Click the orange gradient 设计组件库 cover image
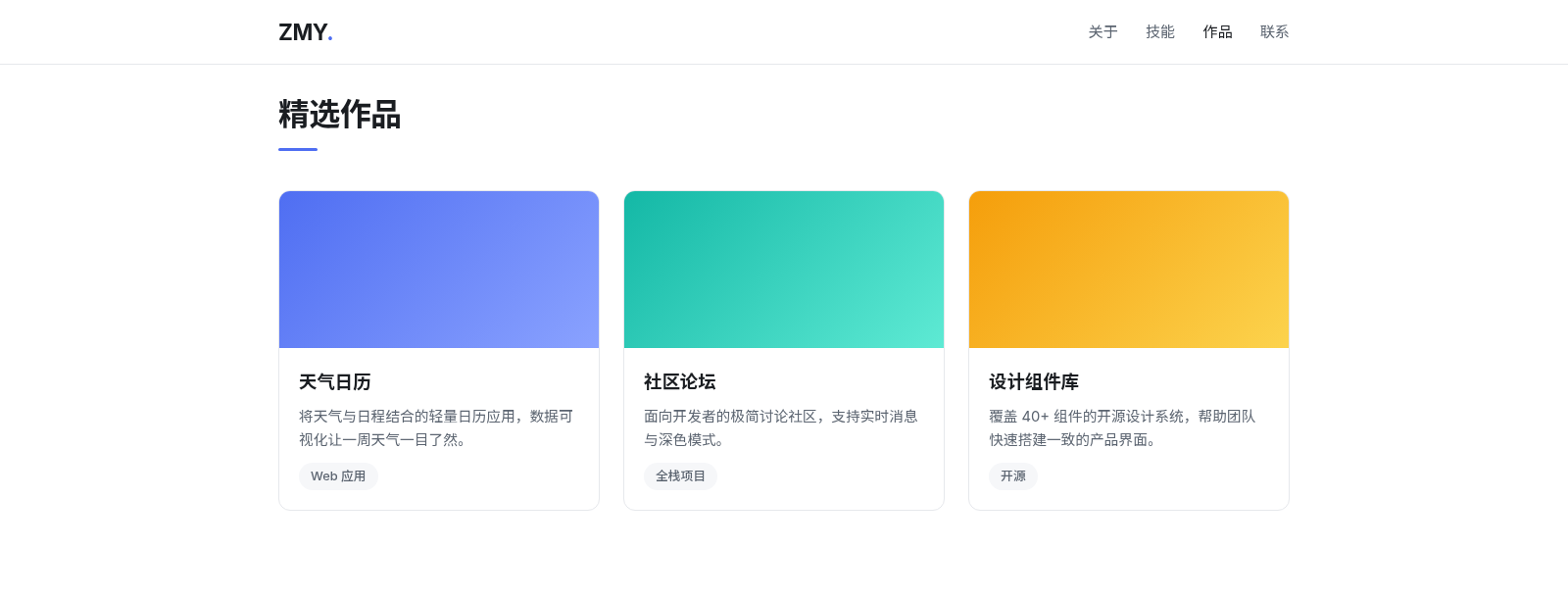Image resolution: width=1568 pixels, height=599 pixels. pos(1129,270)
